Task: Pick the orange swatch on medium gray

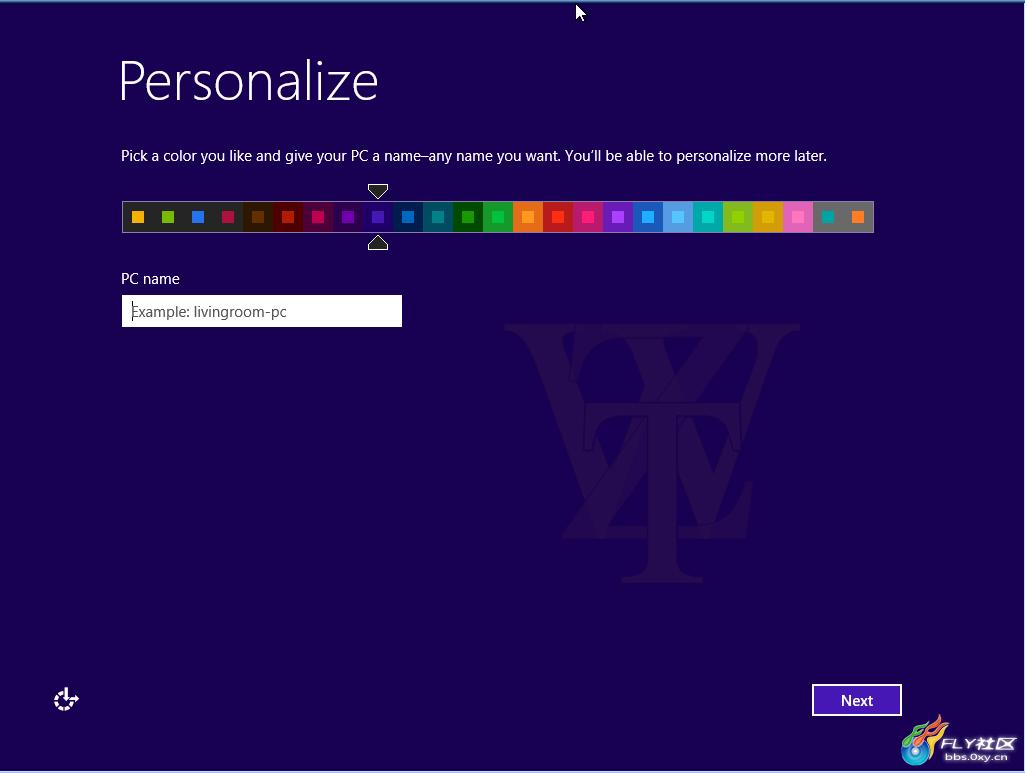Action: click(x=858, y=217)
